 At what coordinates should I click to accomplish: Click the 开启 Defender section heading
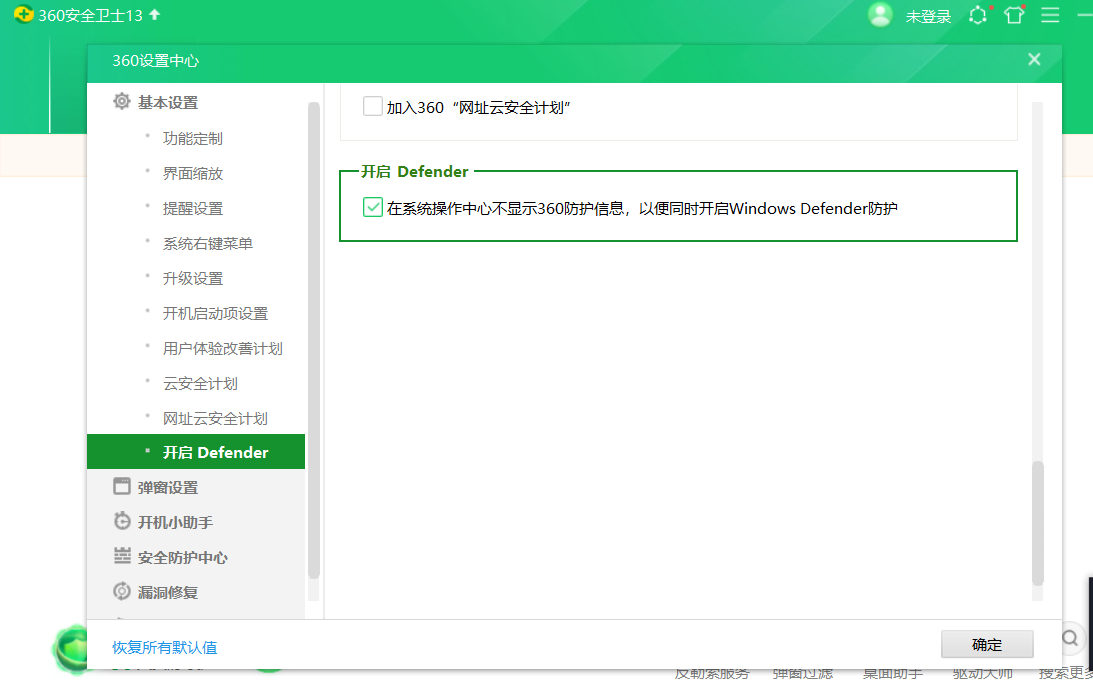(415, 172)
